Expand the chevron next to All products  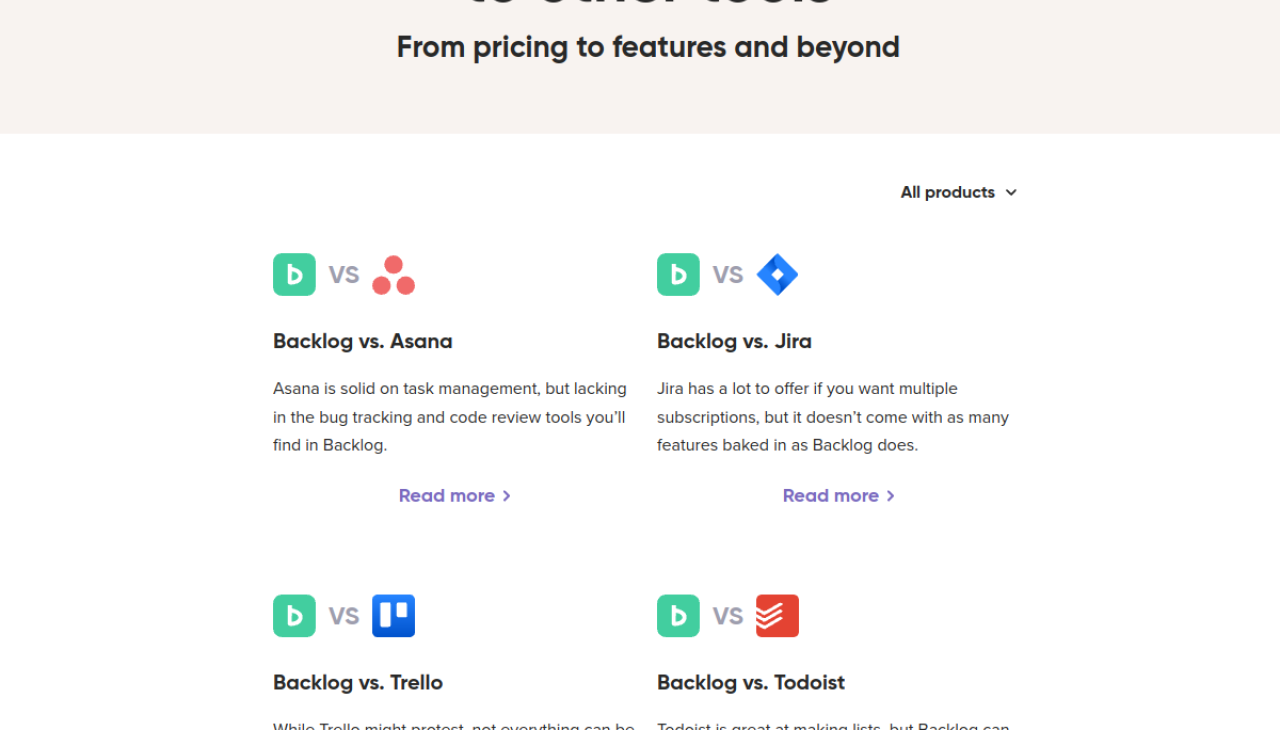pos(1011,192)
